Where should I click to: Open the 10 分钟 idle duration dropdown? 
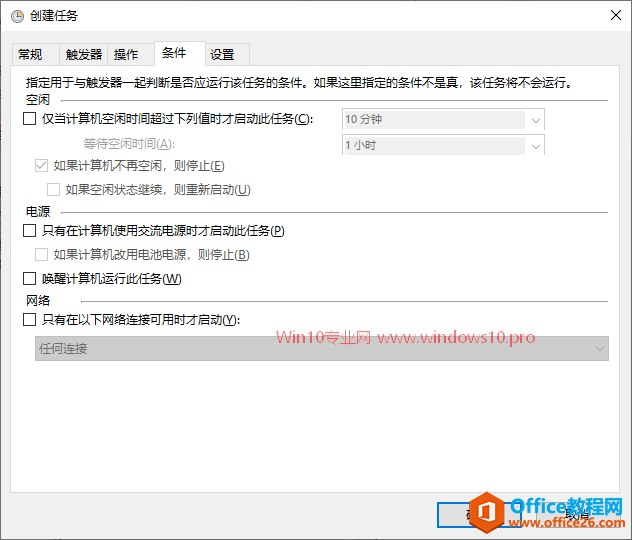click(443, 119)
